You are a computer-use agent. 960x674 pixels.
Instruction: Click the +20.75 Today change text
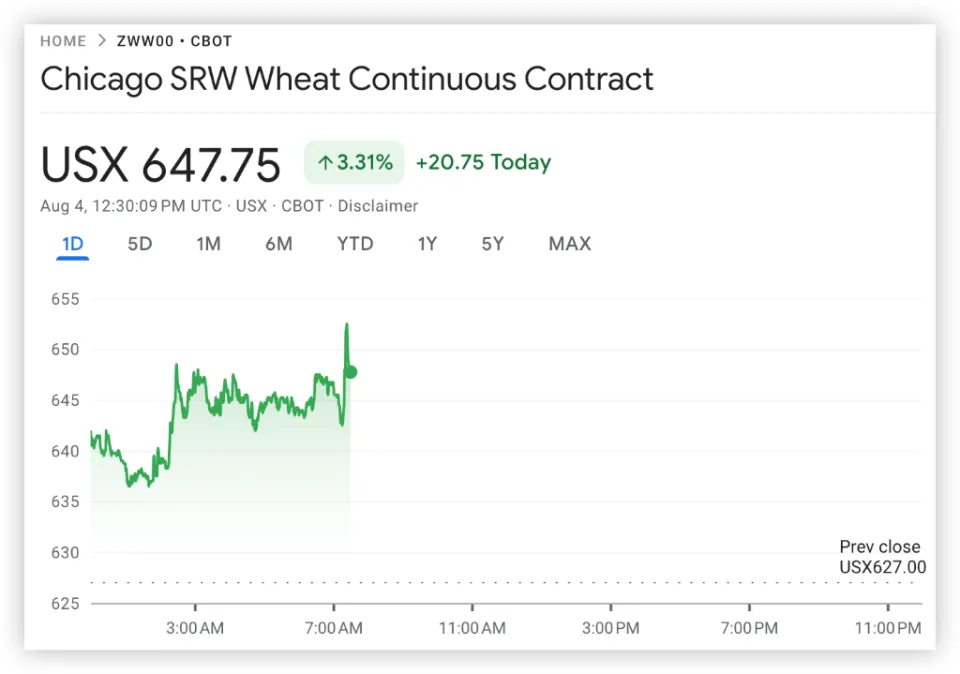[483, 162]
